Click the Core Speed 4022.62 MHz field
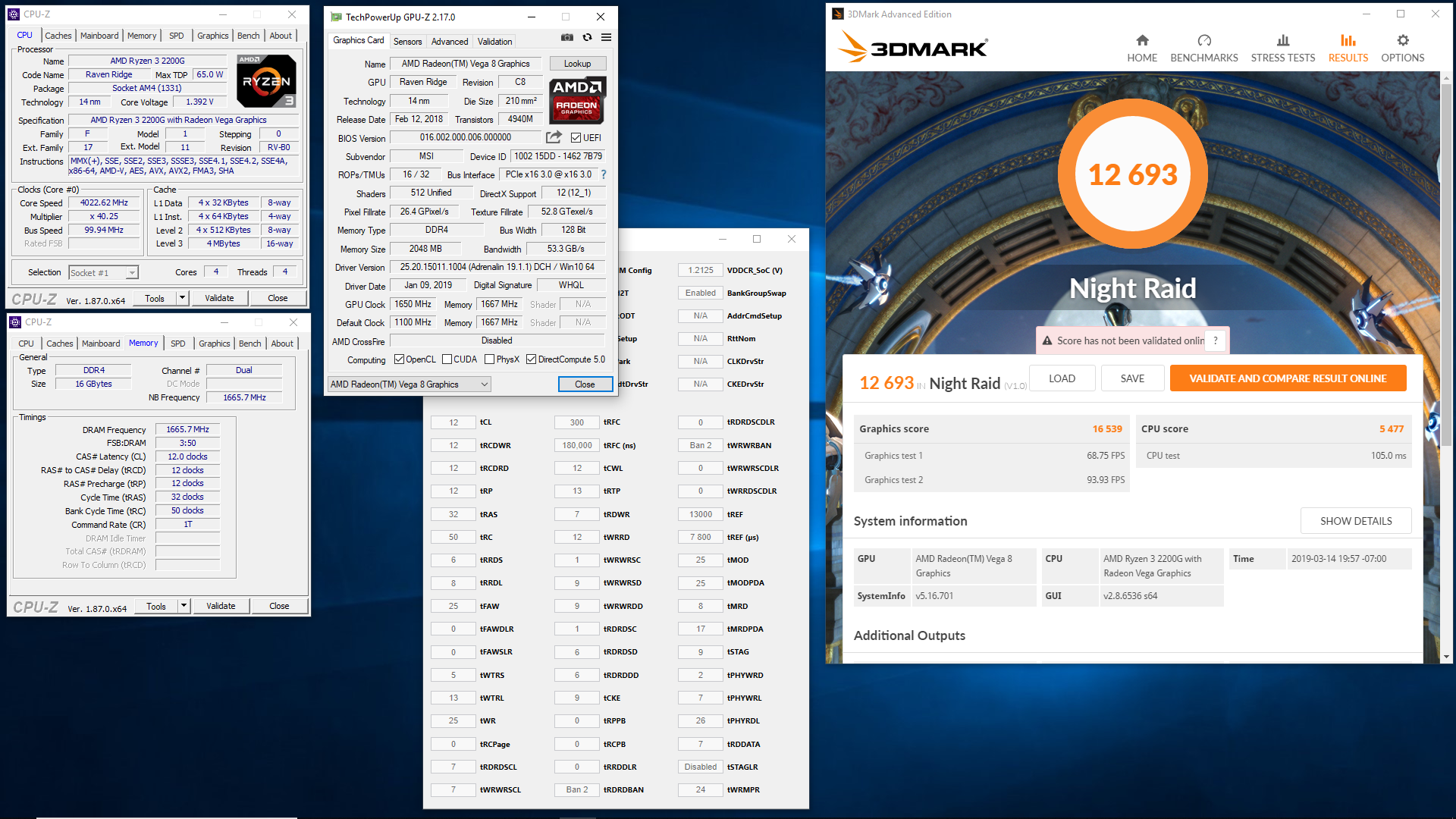The height and width of the screenshot is (819, 1456). (x=105, y=203)
